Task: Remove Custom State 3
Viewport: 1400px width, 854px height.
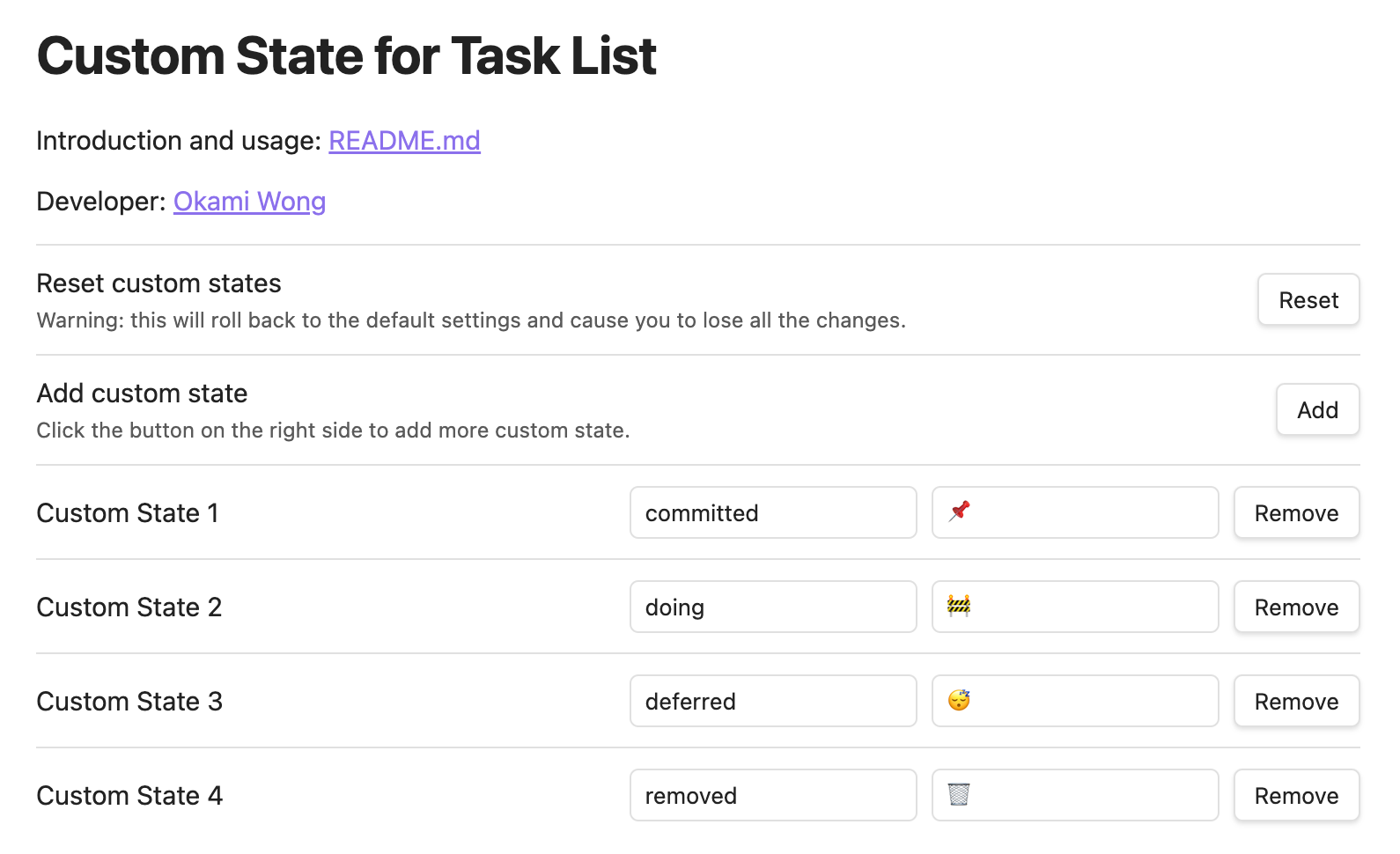Action: point(1296,701)
